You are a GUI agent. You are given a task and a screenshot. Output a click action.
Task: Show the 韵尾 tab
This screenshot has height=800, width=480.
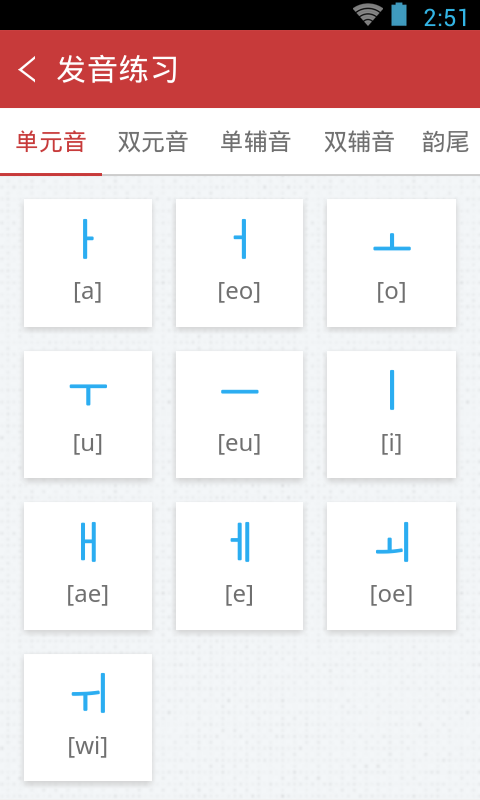pyautogui.click(x=445, y=141)
